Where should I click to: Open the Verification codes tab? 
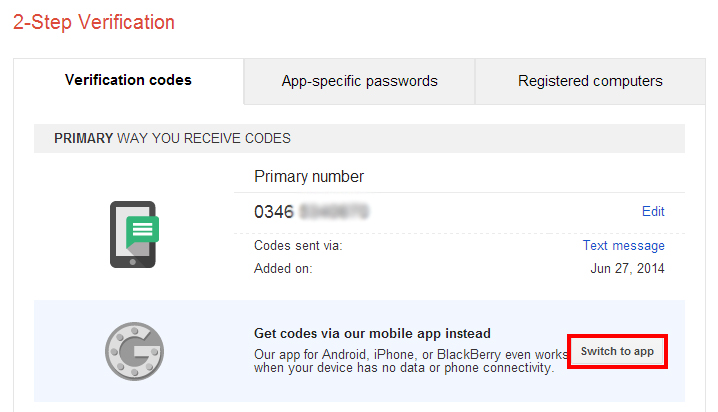click(128, 81)
